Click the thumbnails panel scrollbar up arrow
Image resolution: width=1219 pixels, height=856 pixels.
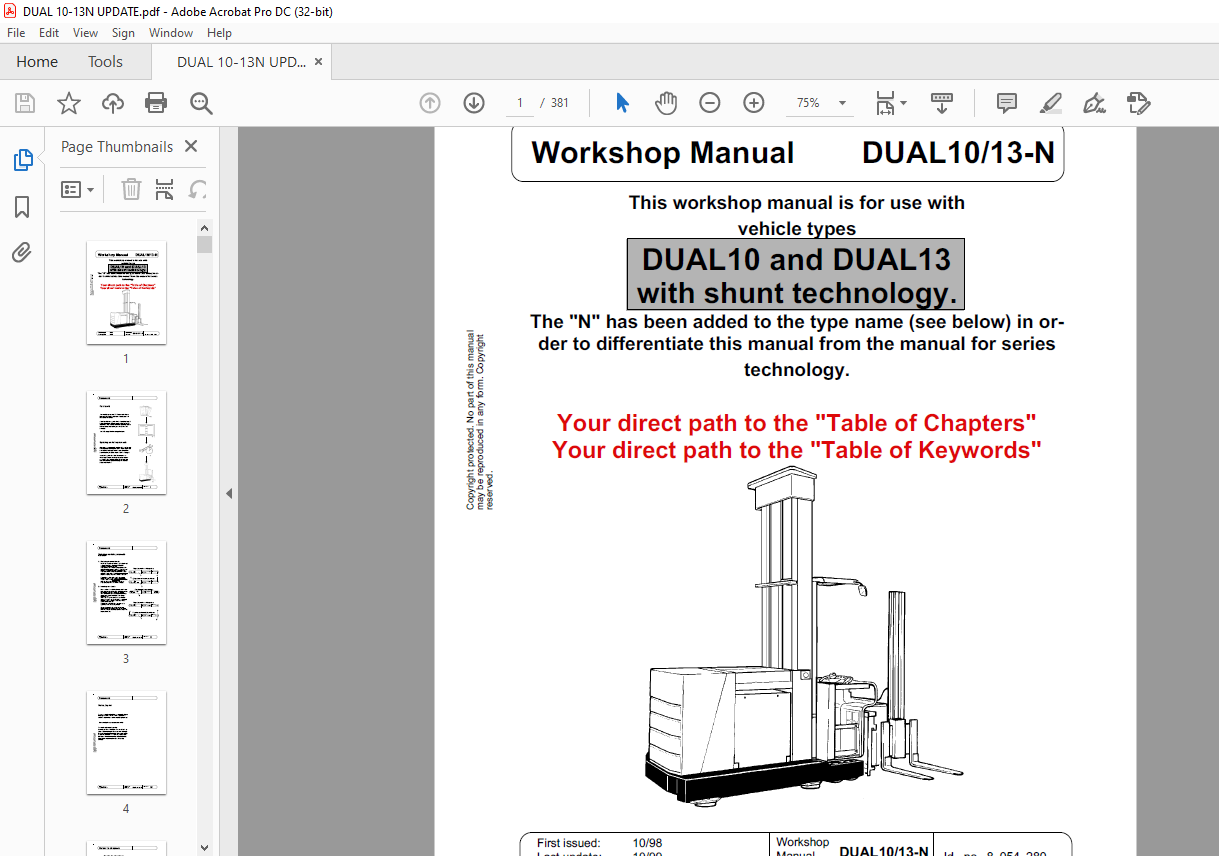click(204, 228)
